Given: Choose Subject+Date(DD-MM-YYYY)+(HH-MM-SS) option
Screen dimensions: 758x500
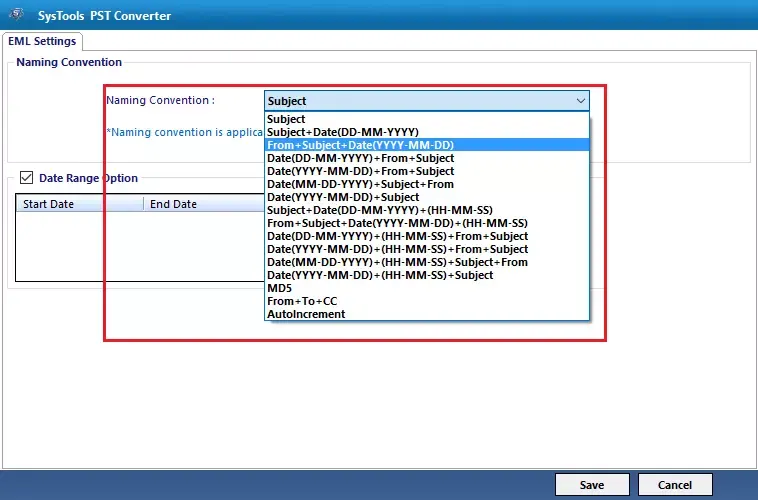Looking at the screenshot, I should (427, 210).
